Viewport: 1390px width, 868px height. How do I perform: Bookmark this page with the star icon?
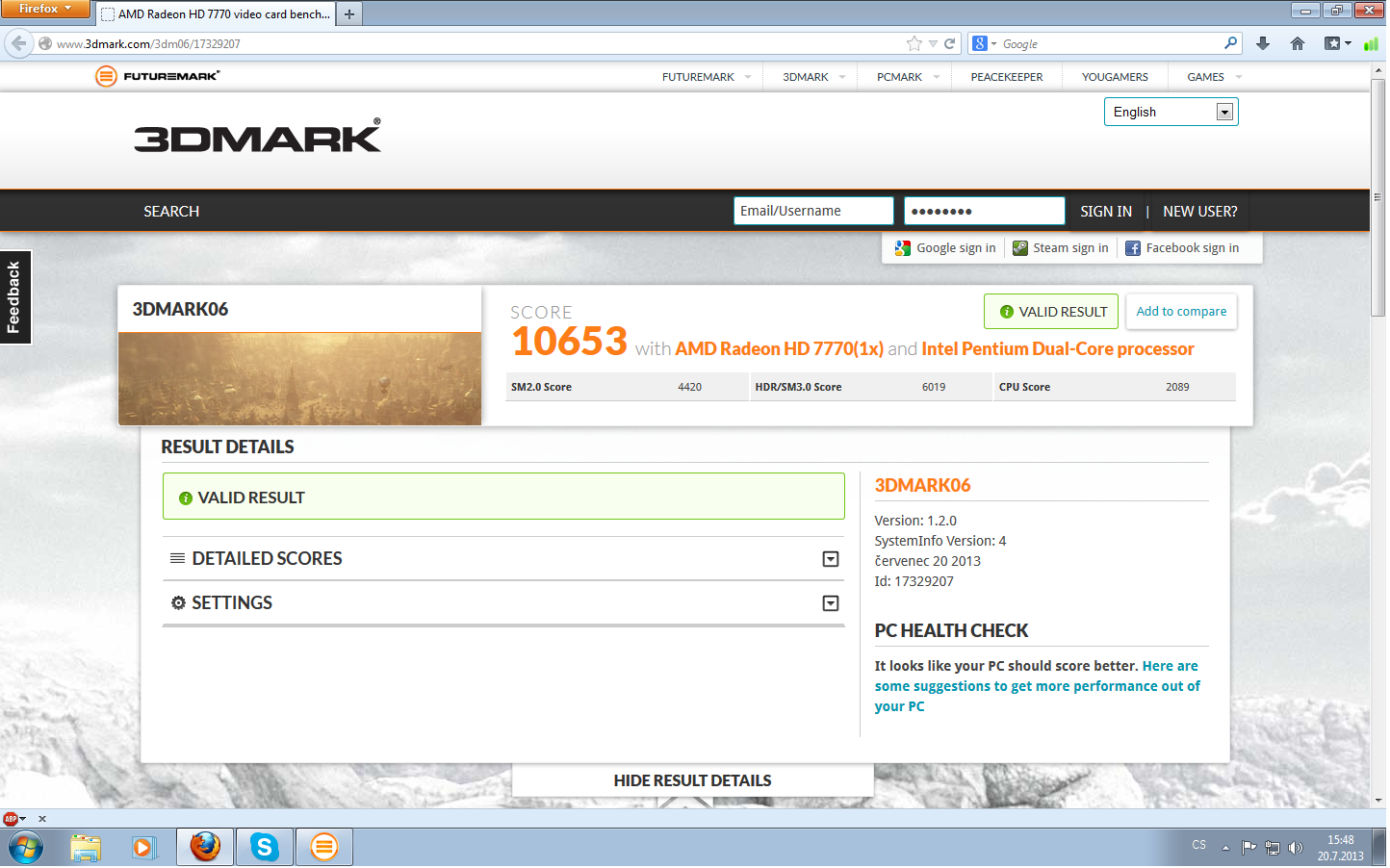point(914,43)
